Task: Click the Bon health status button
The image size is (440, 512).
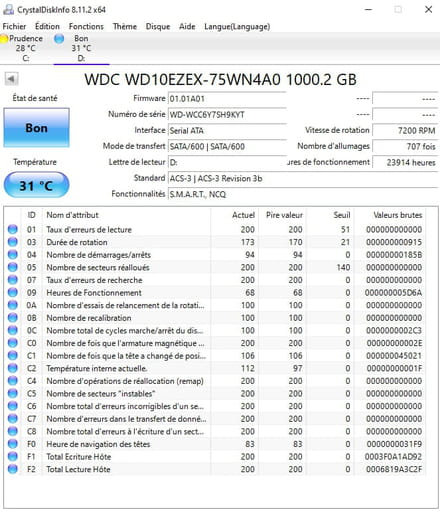Action: [36, 128]
